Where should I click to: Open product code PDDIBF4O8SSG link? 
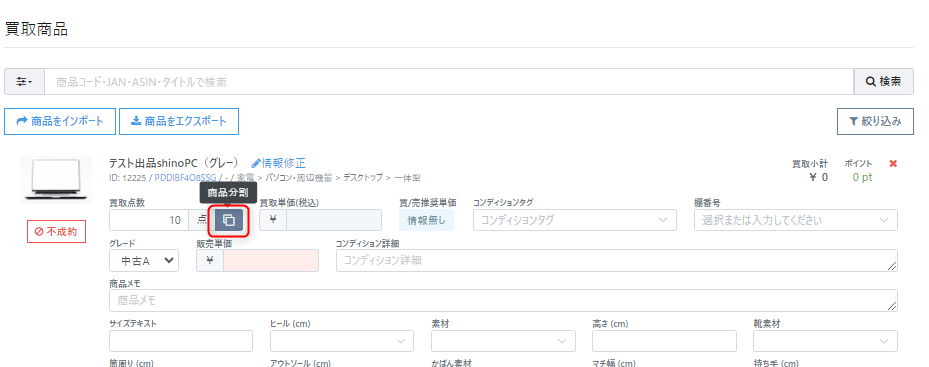point(185,177)
